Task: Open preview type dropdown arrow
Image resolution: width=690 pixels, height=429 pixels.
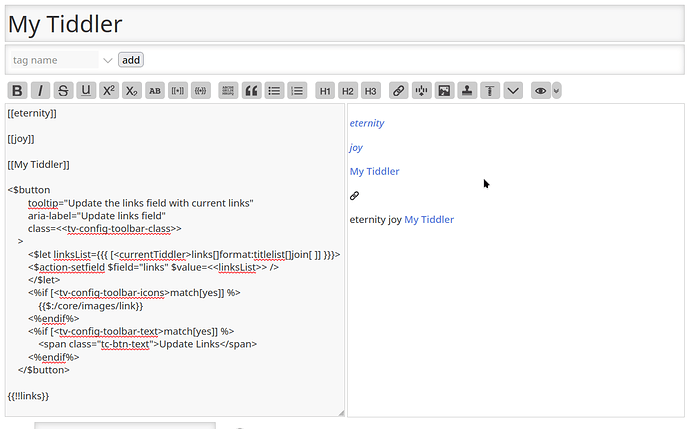Action: pos(556,91)
